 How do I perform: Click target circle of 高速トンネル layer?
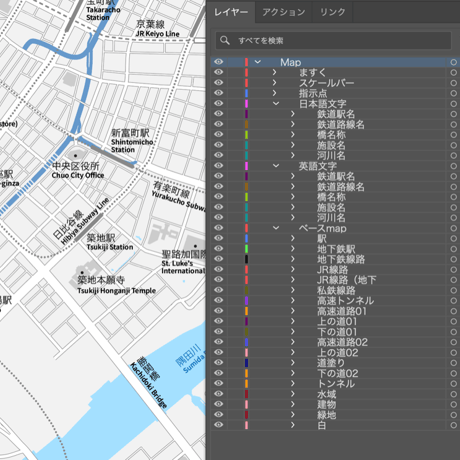(x=453, y=300)
